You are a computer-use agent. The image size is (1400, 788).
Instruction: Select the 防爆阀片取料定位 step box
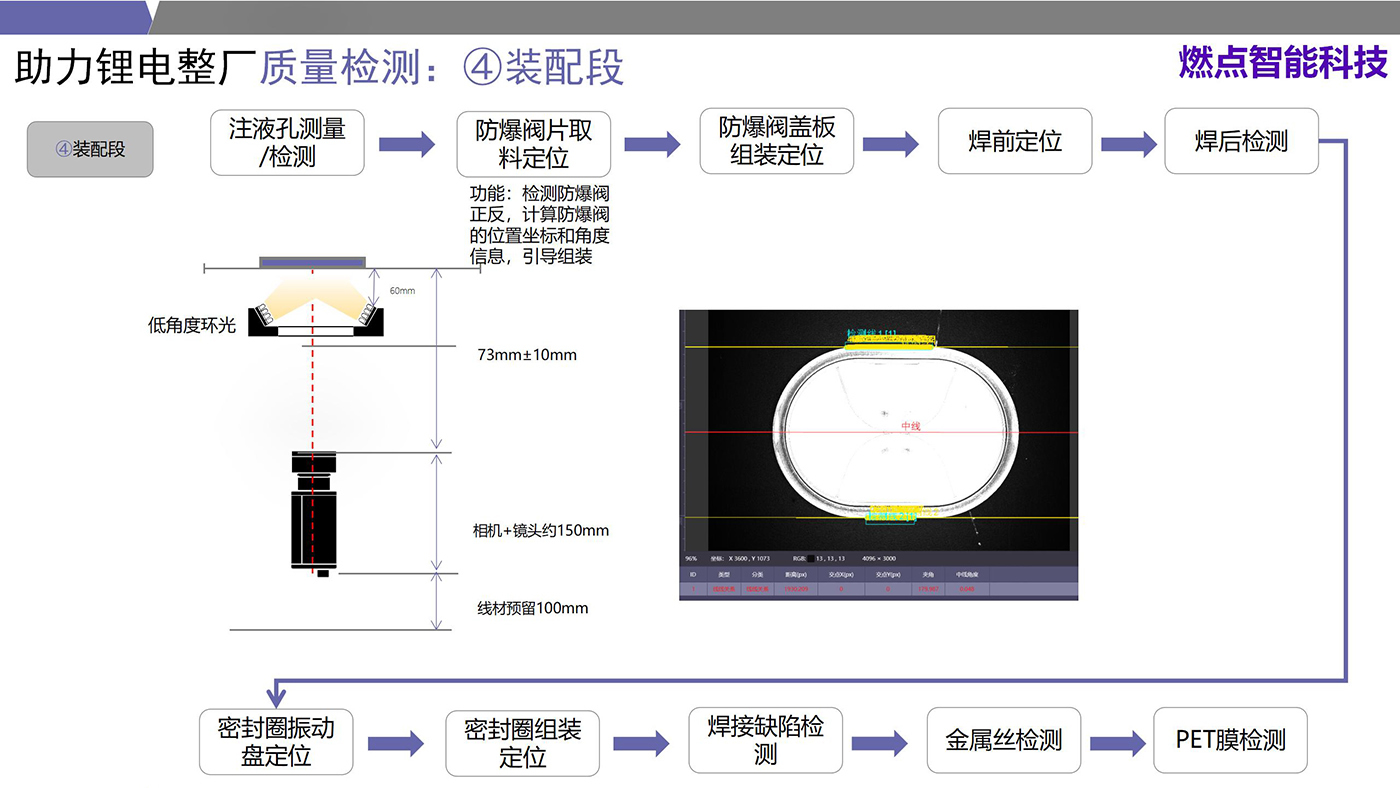[534, 144]
